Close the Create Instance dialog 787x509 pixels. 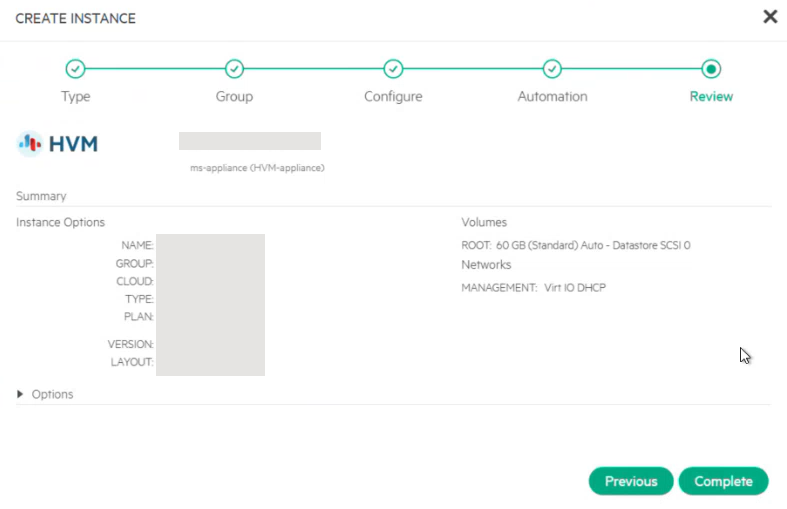tap(770, 17)
